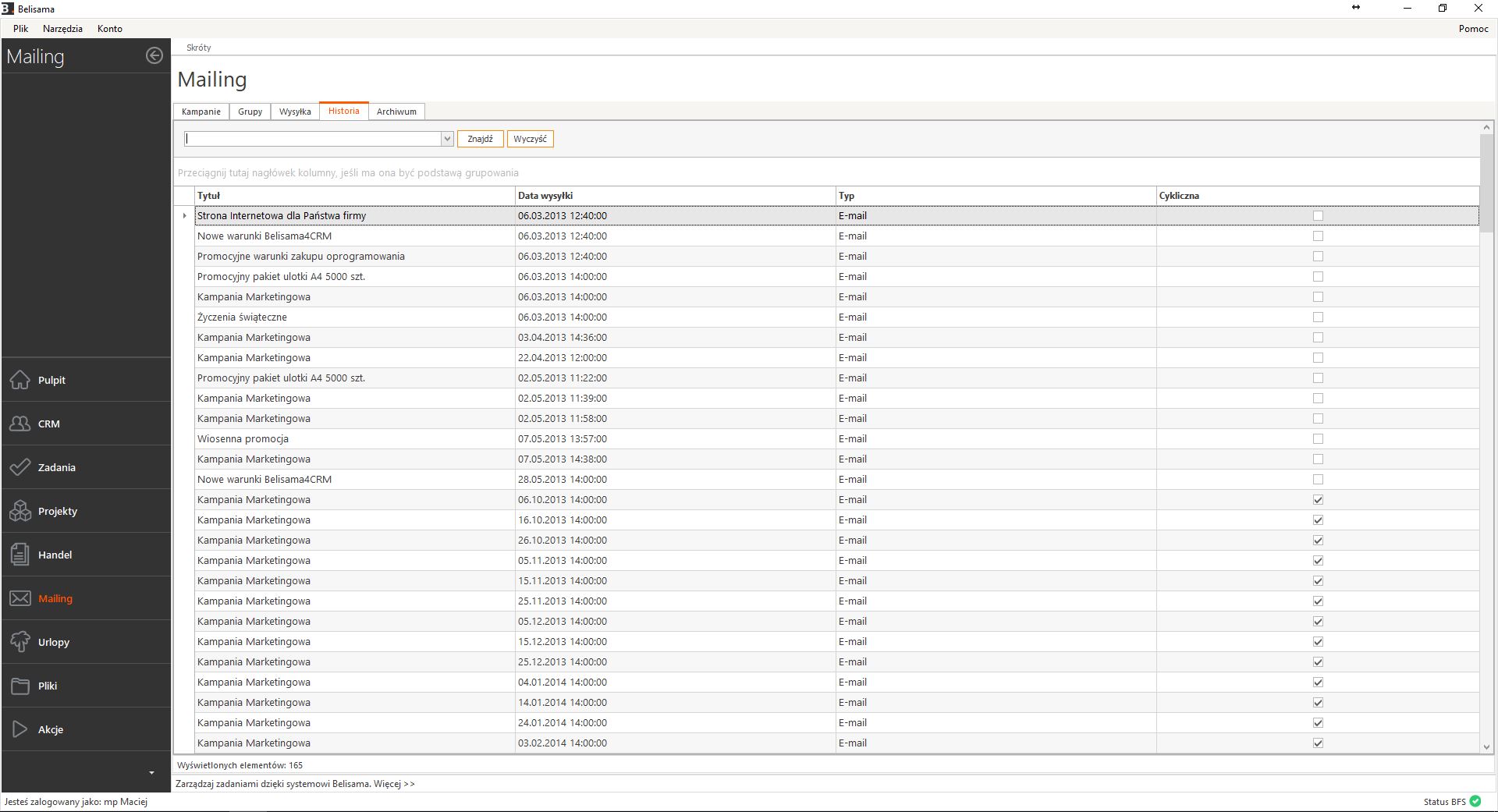
Task: Open the Narzędzia menu
Action: (62, 29)
